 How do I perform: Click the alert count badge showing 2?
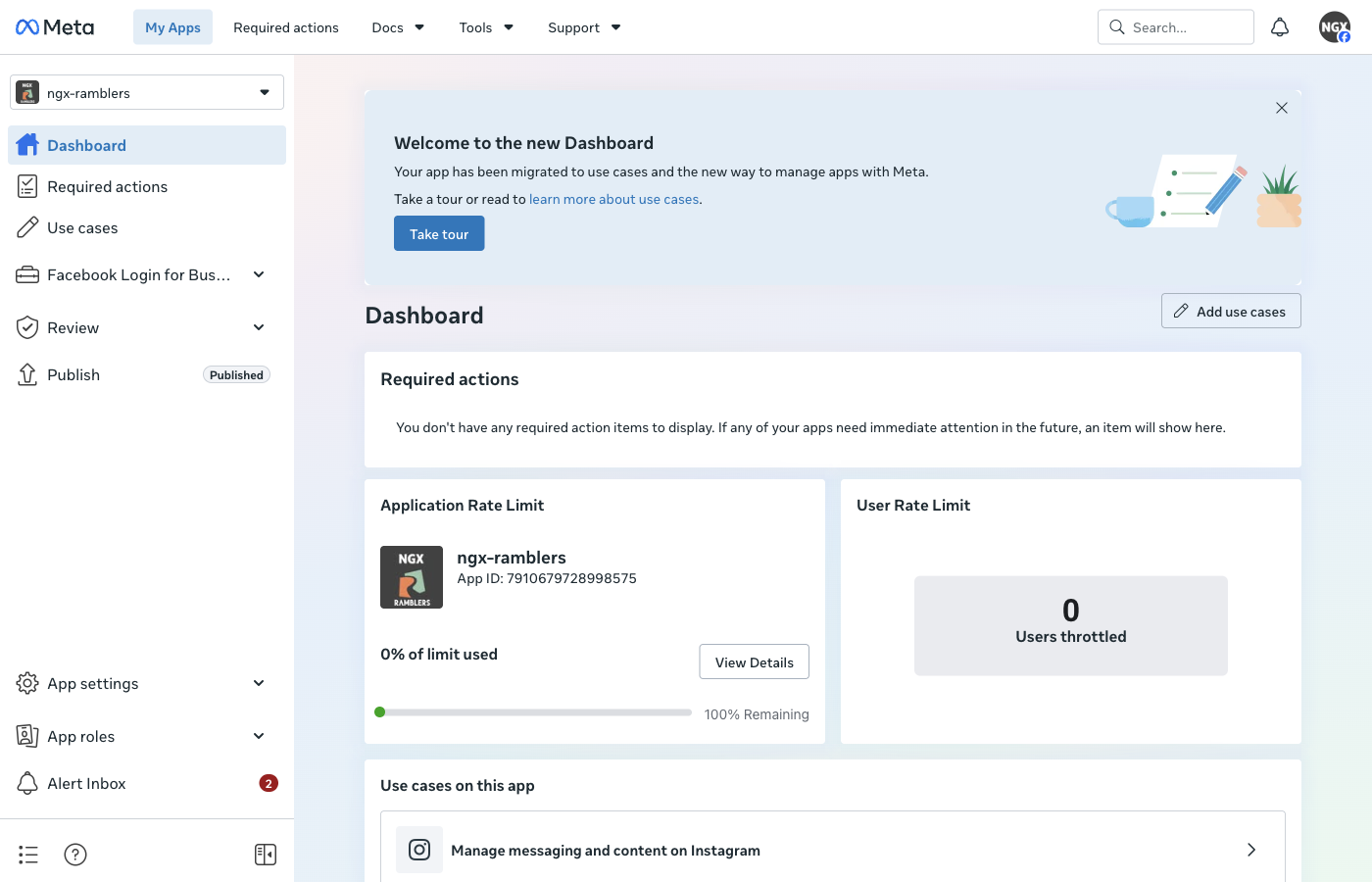(269, 783)
